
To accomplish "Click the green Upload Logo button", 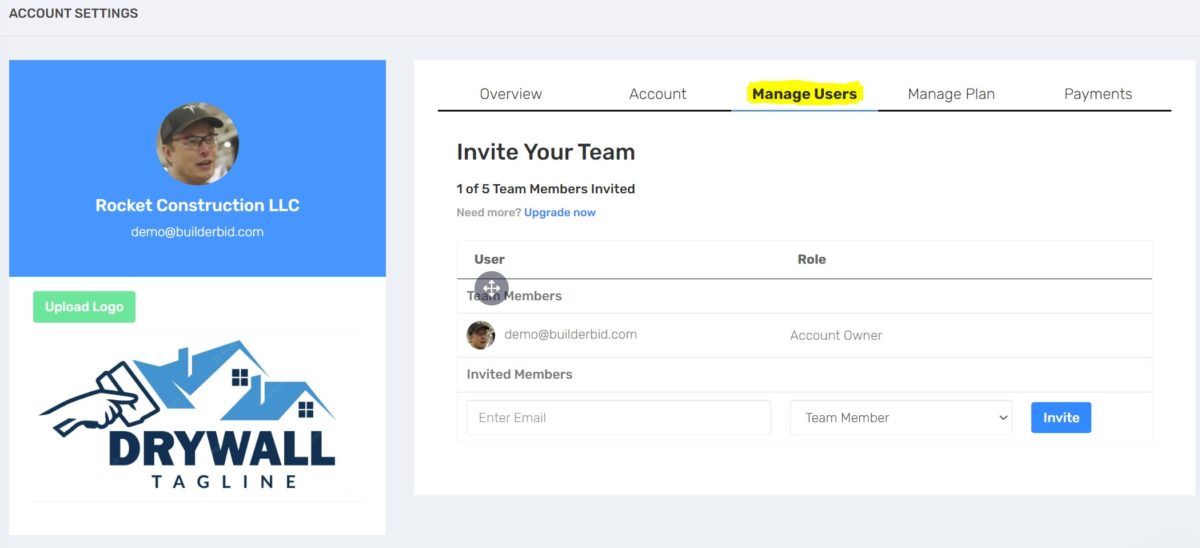I will [x=84, y=307].
